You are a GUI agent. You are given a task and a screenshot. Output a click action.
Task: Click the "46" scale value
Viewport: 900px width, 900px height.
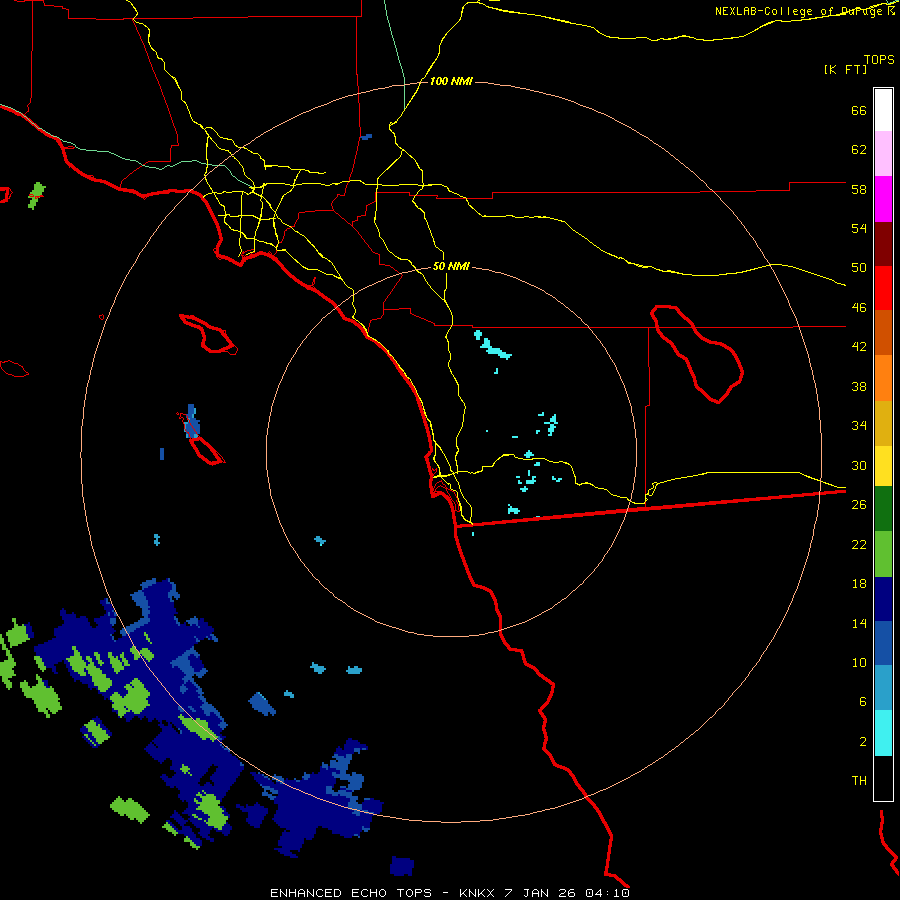[x=859, y=308]
